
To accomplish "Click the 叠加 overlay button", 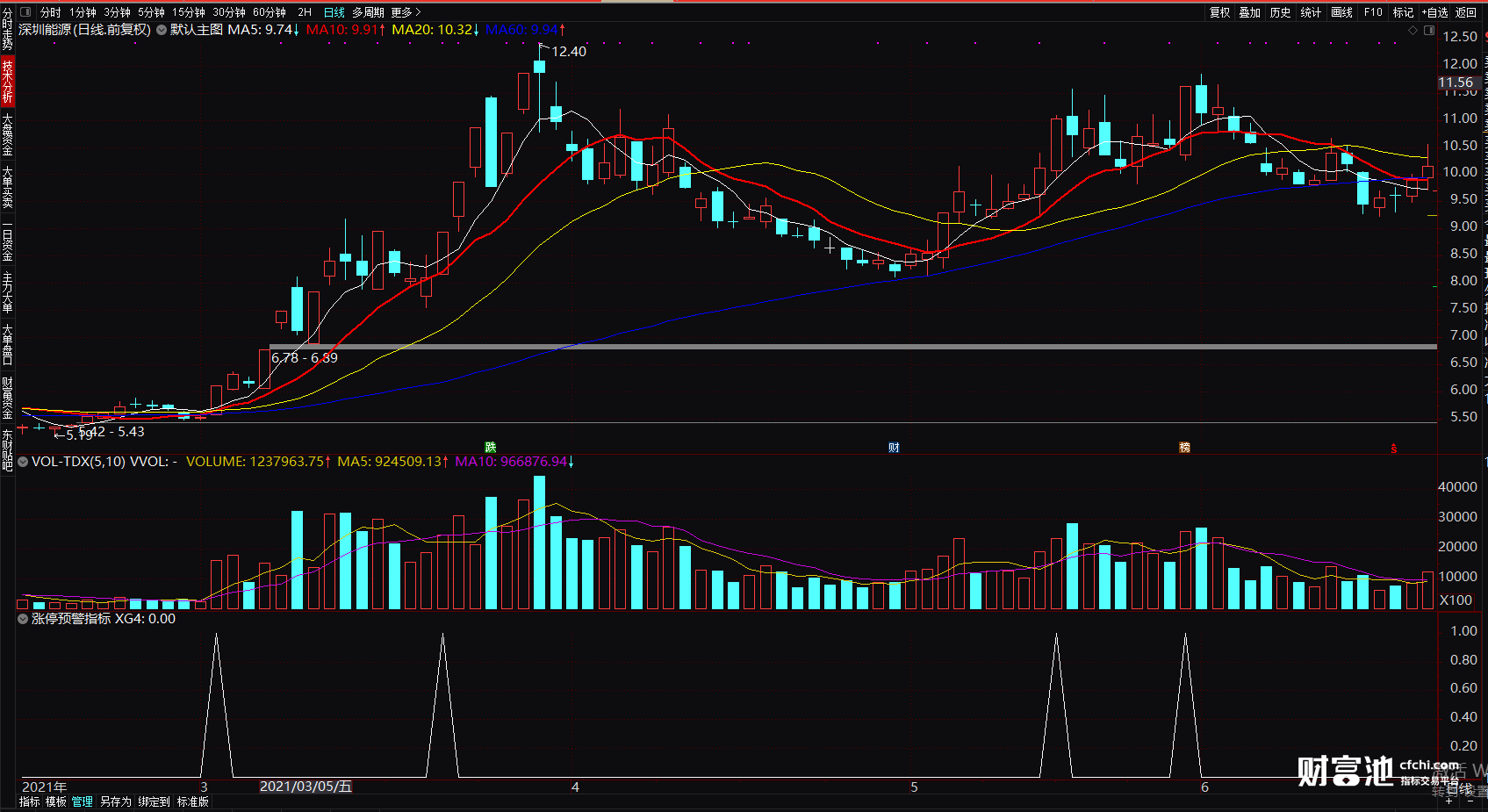I will tap(1249, 12).
